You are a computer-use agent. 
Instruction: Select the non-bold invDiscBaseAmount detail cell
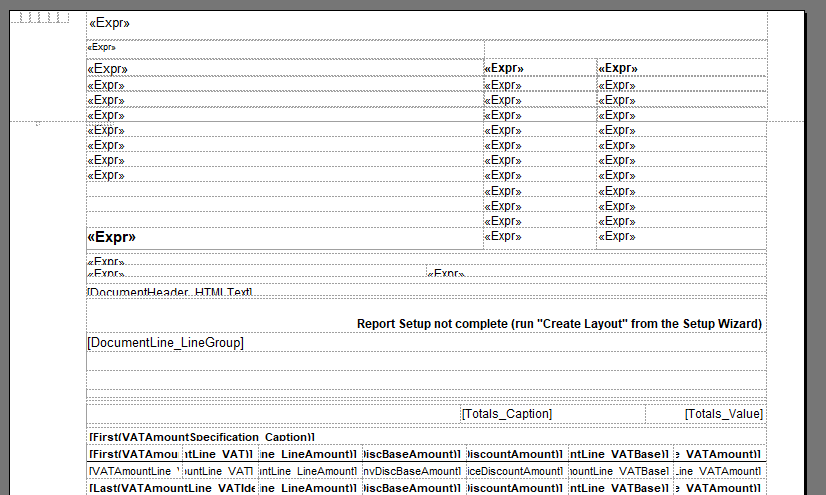click(x=411, y=471)
